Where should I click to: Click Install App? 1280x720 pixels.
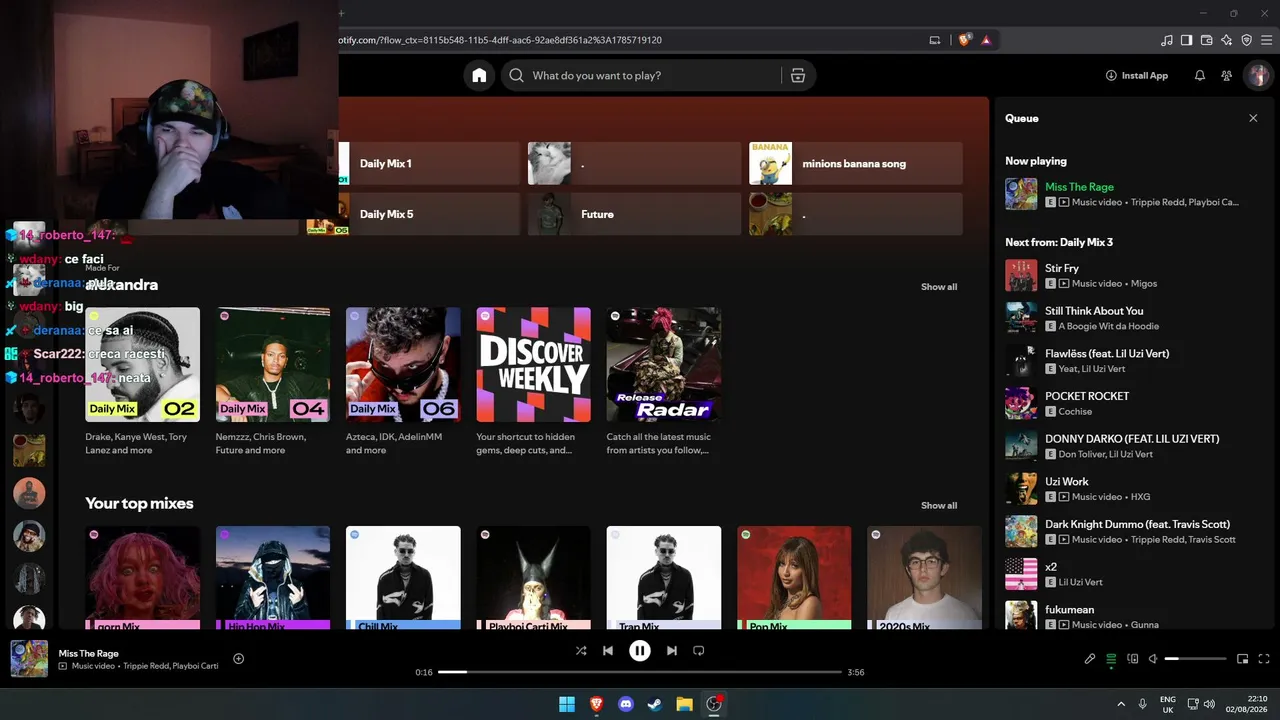pos(1137,75)
